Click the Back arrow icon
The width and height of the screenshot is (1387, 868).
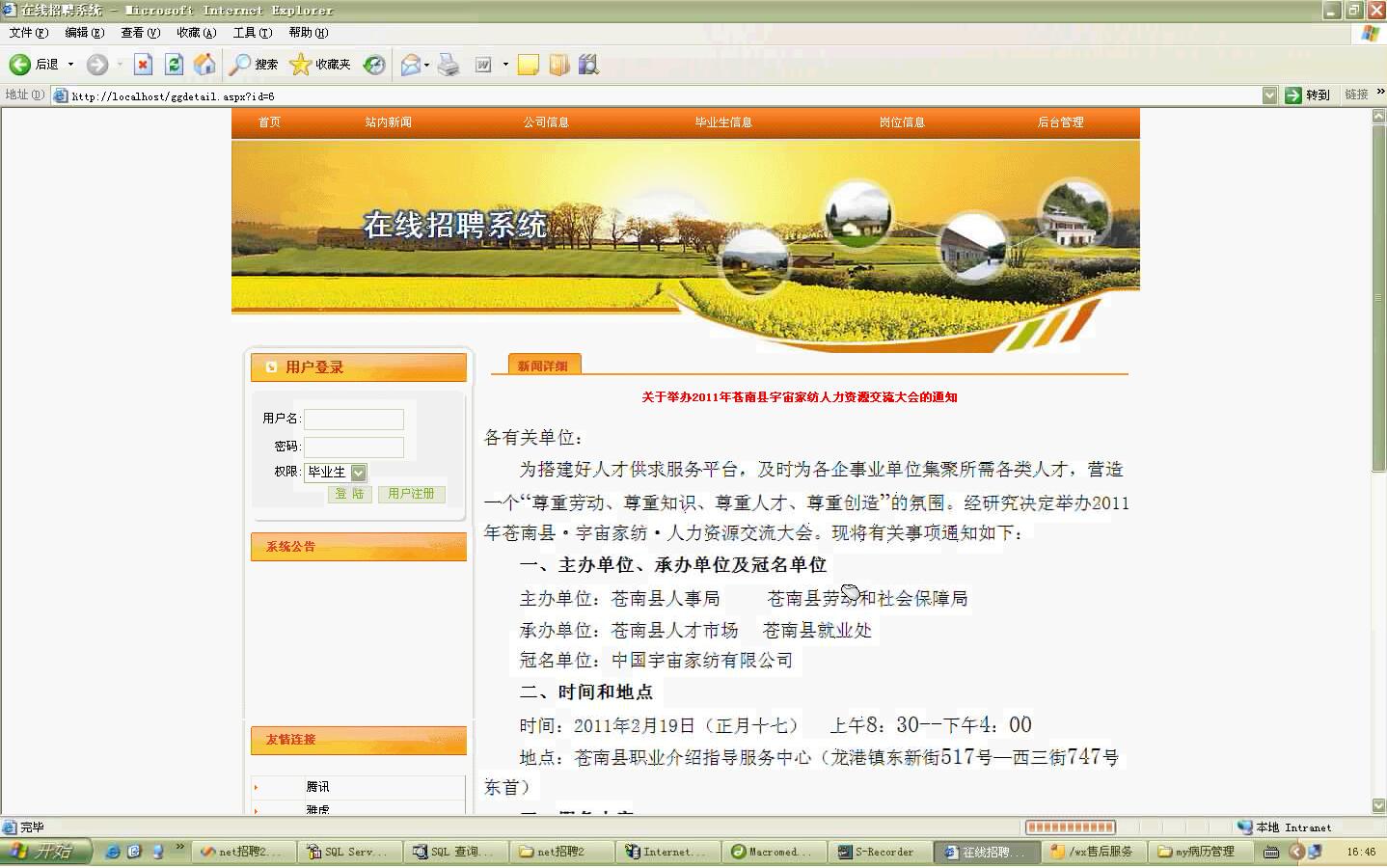click(x=19, y=65)
